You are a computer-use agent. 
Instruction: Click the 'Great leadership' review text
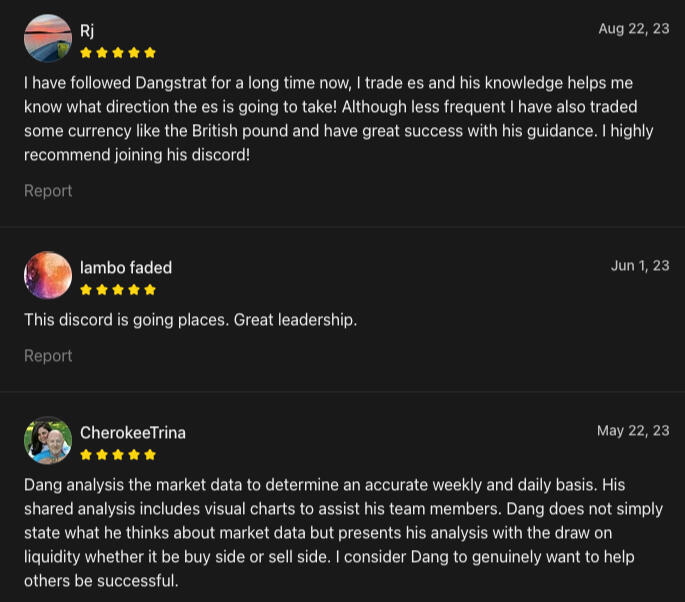[x=190, y=320]
